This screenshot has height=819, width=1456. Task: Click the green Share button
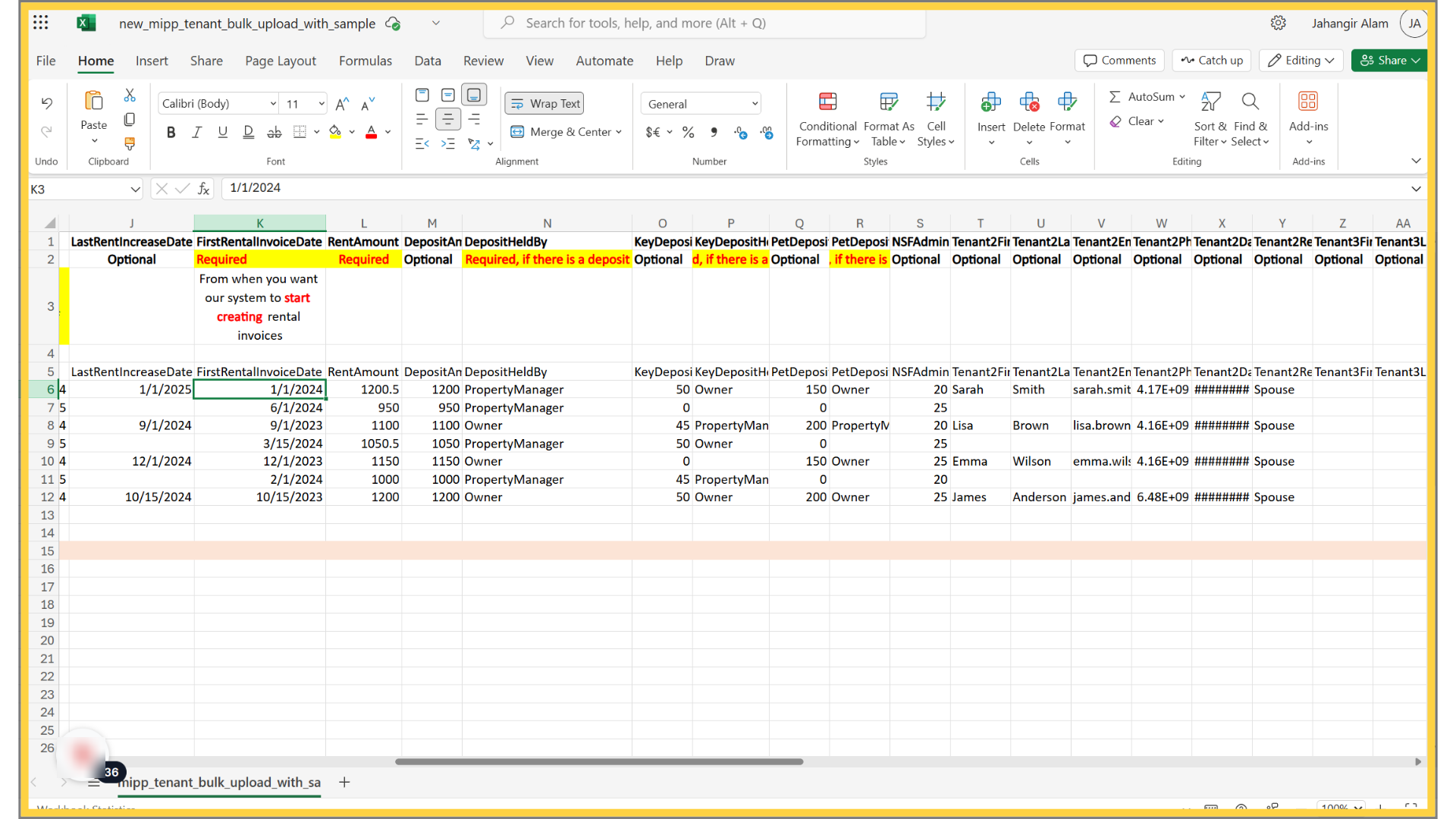1389,61
